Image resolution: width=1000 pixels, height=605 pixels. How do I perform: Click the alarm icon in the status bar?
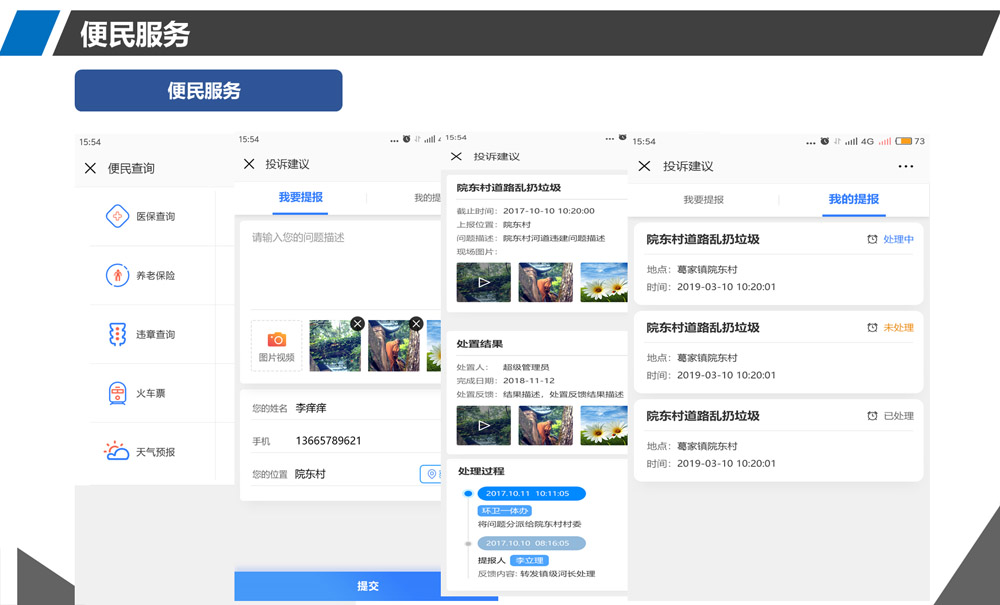tap(825, 141)
